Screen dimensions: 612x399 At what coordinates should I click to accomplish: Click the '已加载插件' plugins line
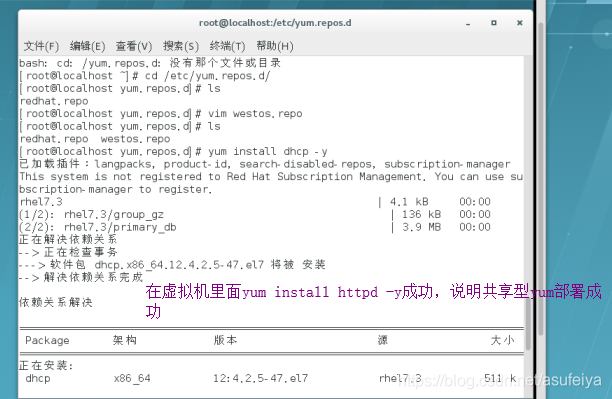[265, 164]
